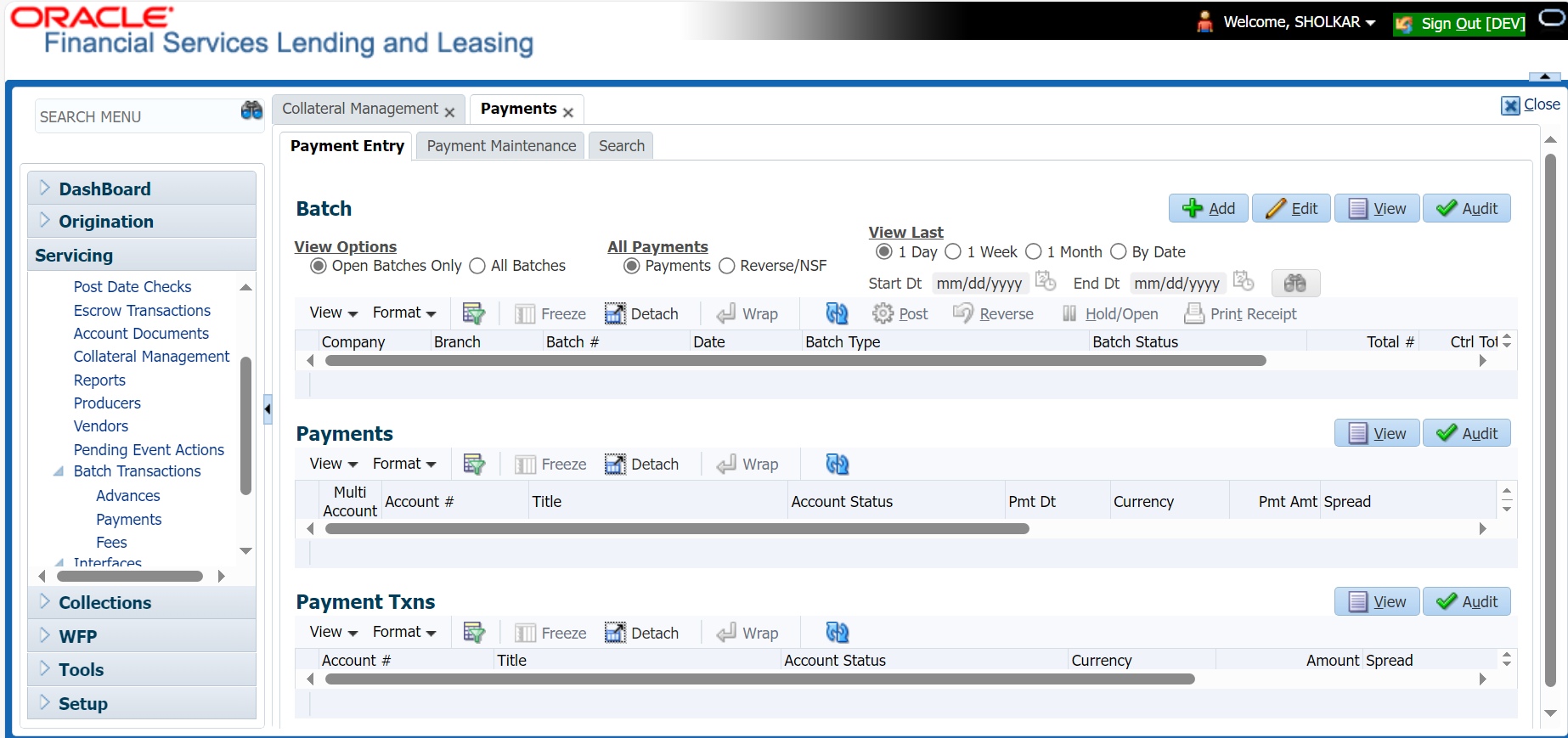
Task: Click the Batch query-by-example icon
Action: 473,313
